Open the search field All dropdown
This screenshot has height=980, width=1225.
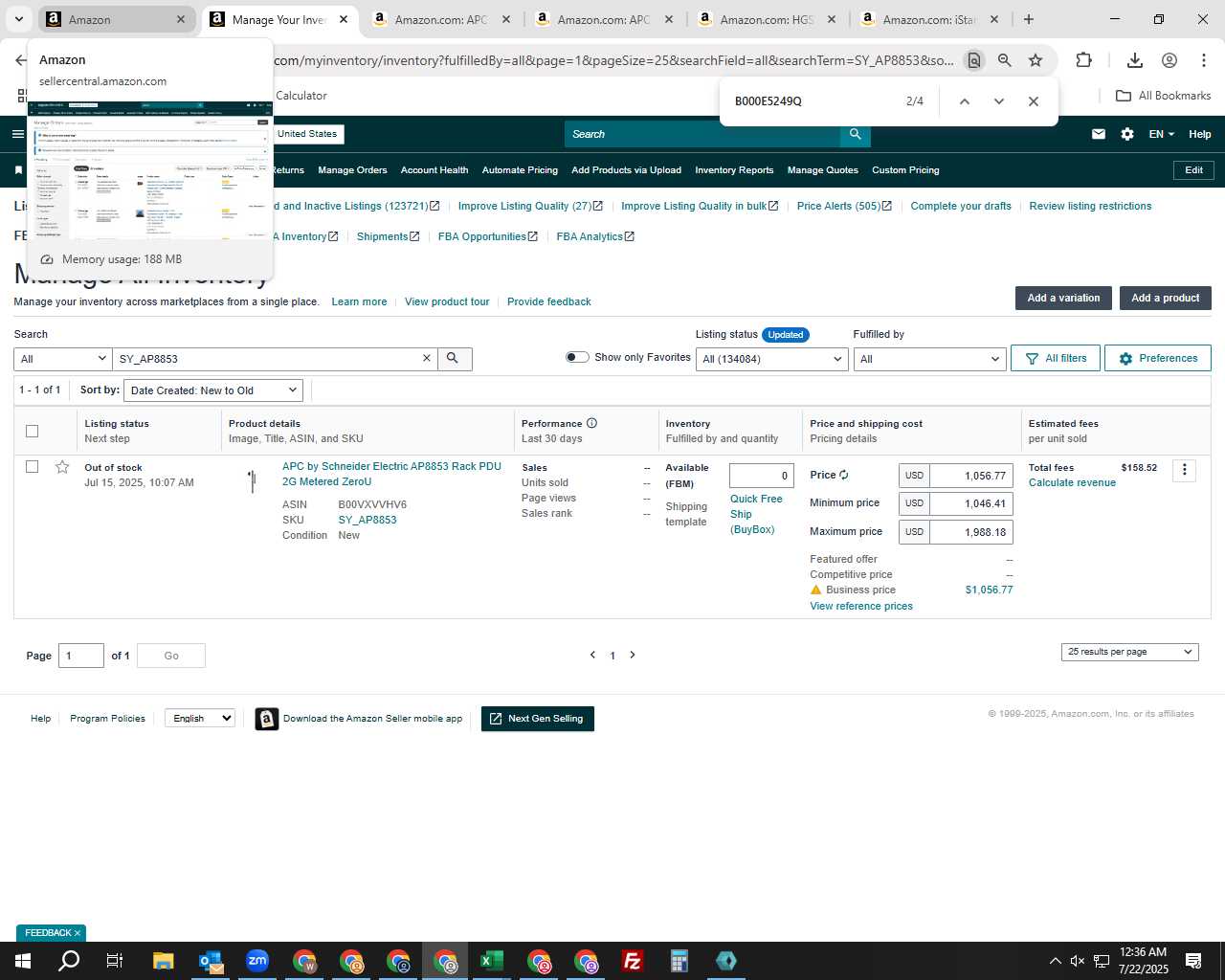(x=62, y=359)
